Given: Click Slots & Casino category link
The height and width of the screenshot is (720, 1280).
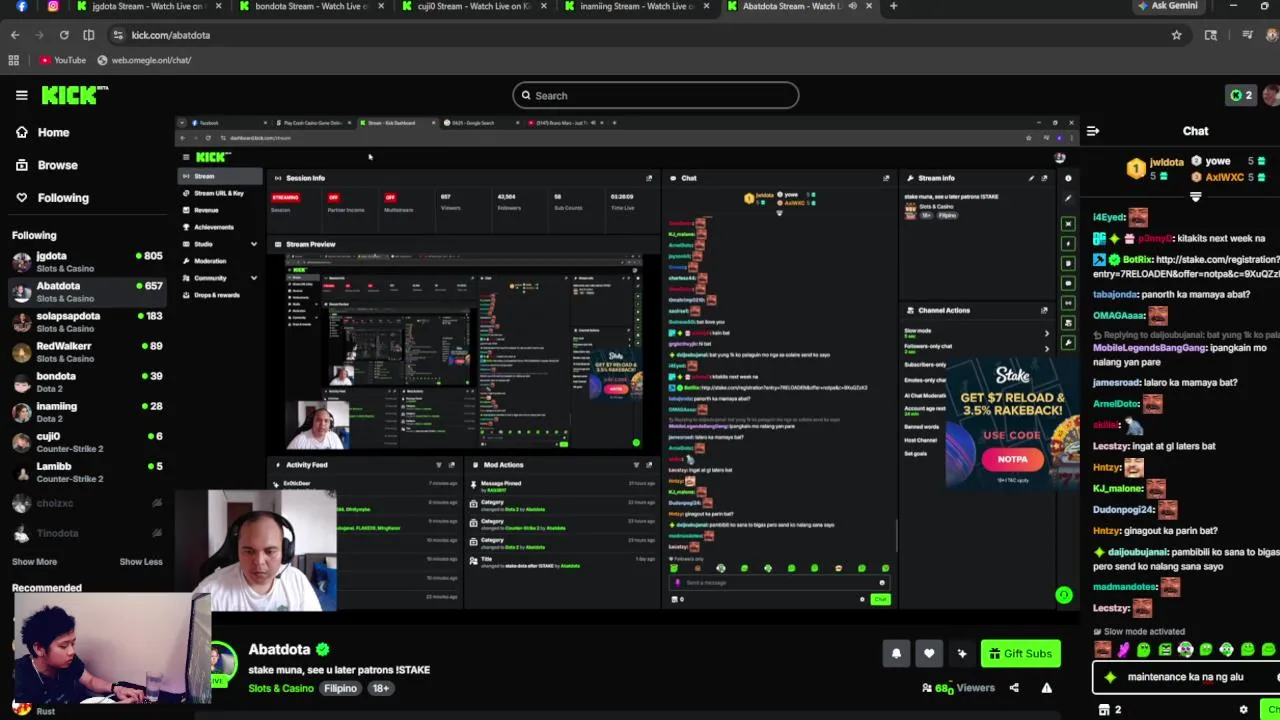Looking at the screenshot, I should pos(281,688).
